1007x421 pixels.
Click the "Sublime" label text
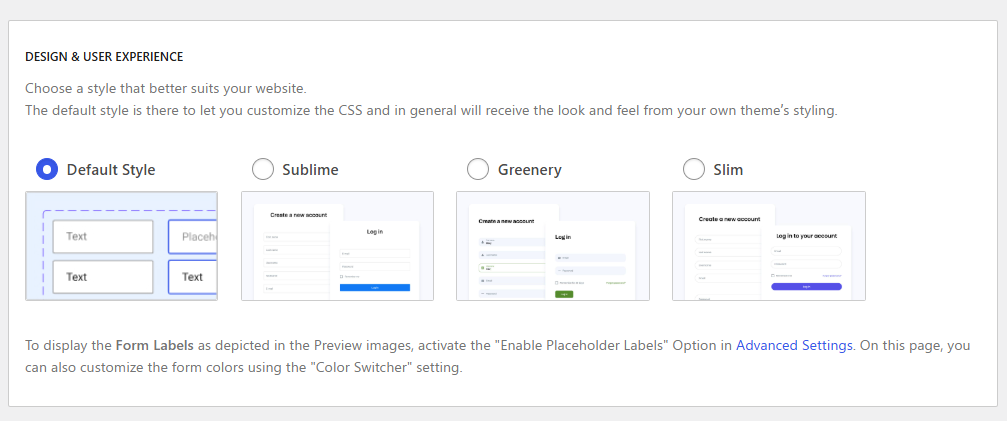(310, 170)
